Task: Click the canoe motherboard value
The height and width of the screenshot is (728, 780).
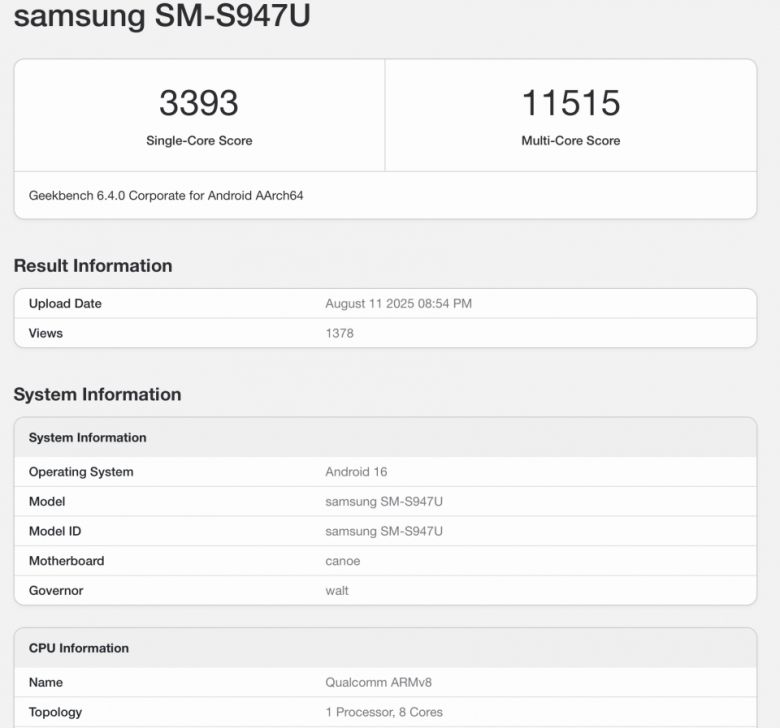Action: click(x=342, y=561)
